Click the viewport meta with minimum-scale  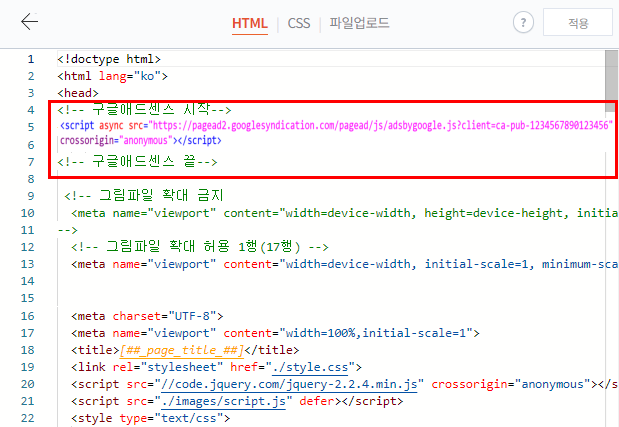point(345,264)
